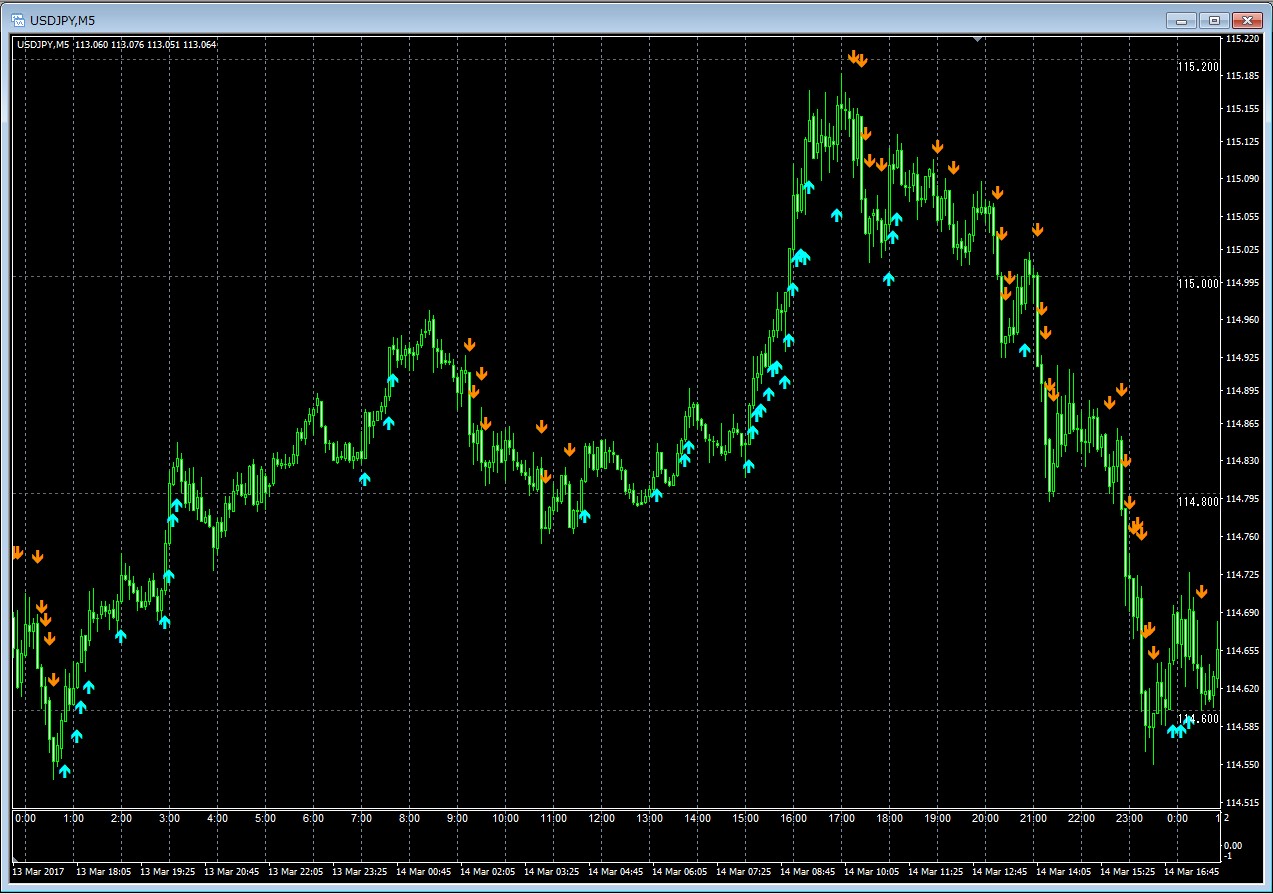This screenshot has width=1273, height=894.
Task: Click 114.655 on the price scale
Action: [x=1243, y=651]
